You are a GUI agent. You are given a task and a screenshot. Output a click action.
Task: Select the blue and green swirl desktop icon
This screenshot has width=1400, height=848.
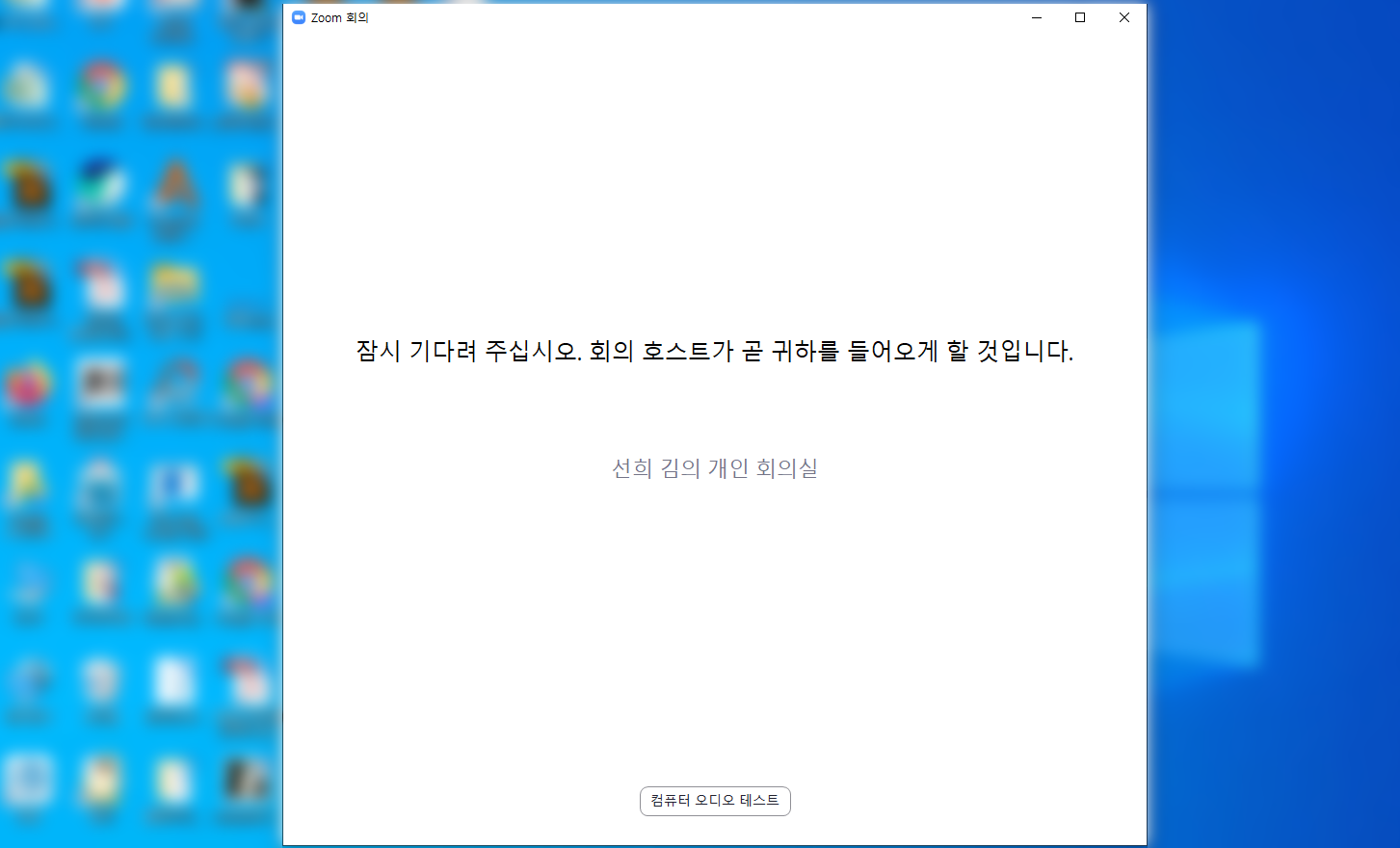(101, 185)
